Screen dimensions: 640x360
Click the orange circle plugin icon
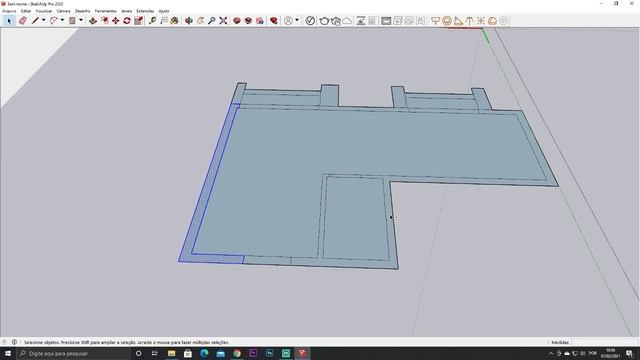(447, 20)
